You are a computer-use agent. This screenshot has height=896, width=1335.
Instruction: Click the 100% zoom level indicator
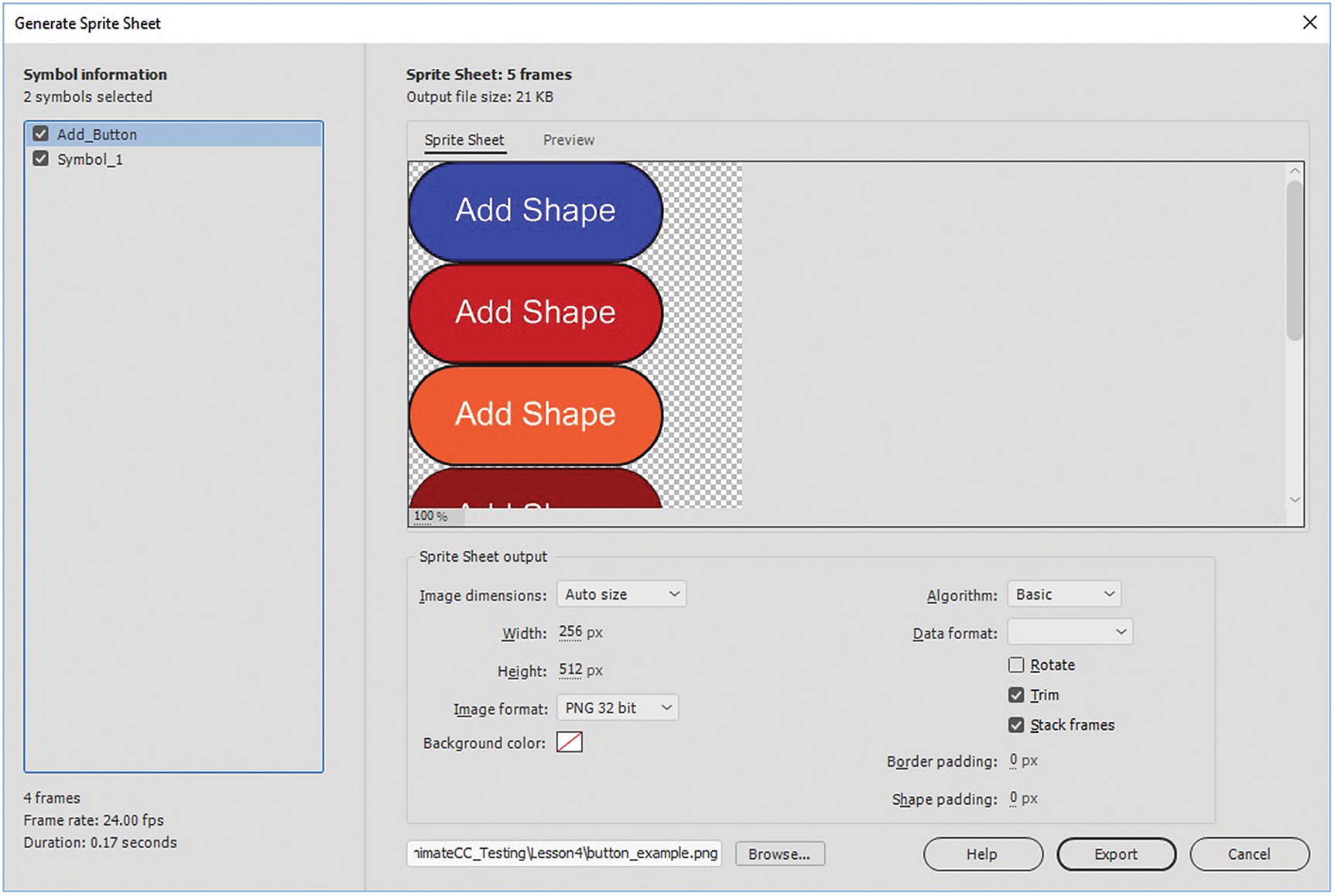point(430,516)
